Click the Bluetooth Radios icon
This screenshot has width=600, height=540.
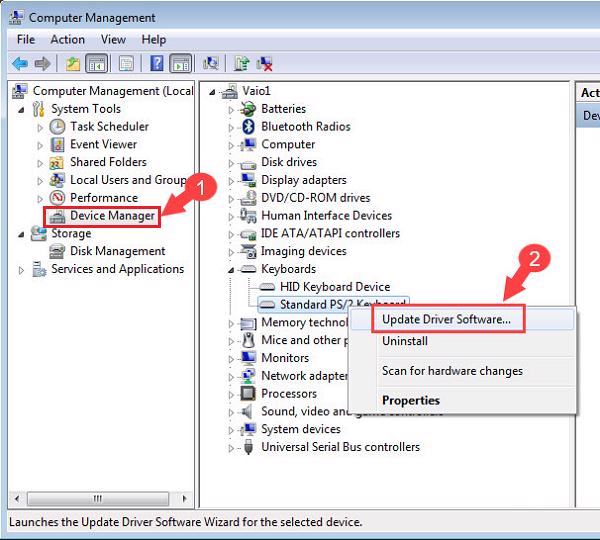click(249, 127)
